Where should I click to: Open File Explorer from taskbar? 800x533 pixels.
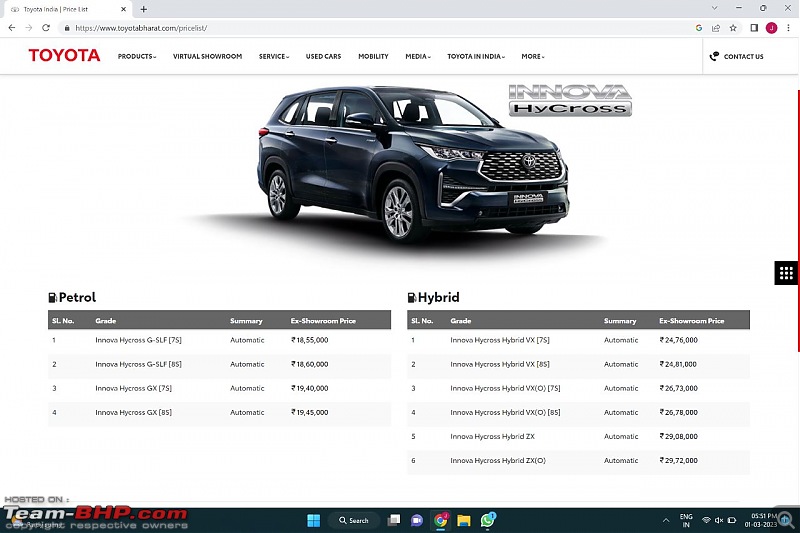(x=464, y=520)
